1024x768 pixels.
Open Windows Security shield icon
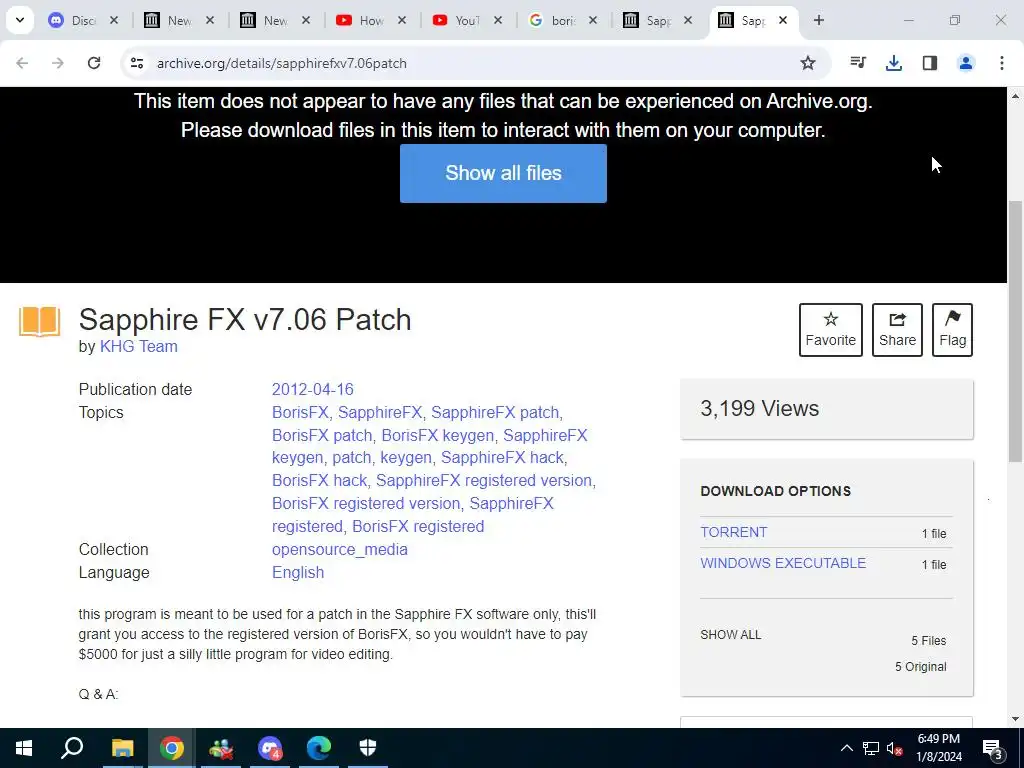368,748
